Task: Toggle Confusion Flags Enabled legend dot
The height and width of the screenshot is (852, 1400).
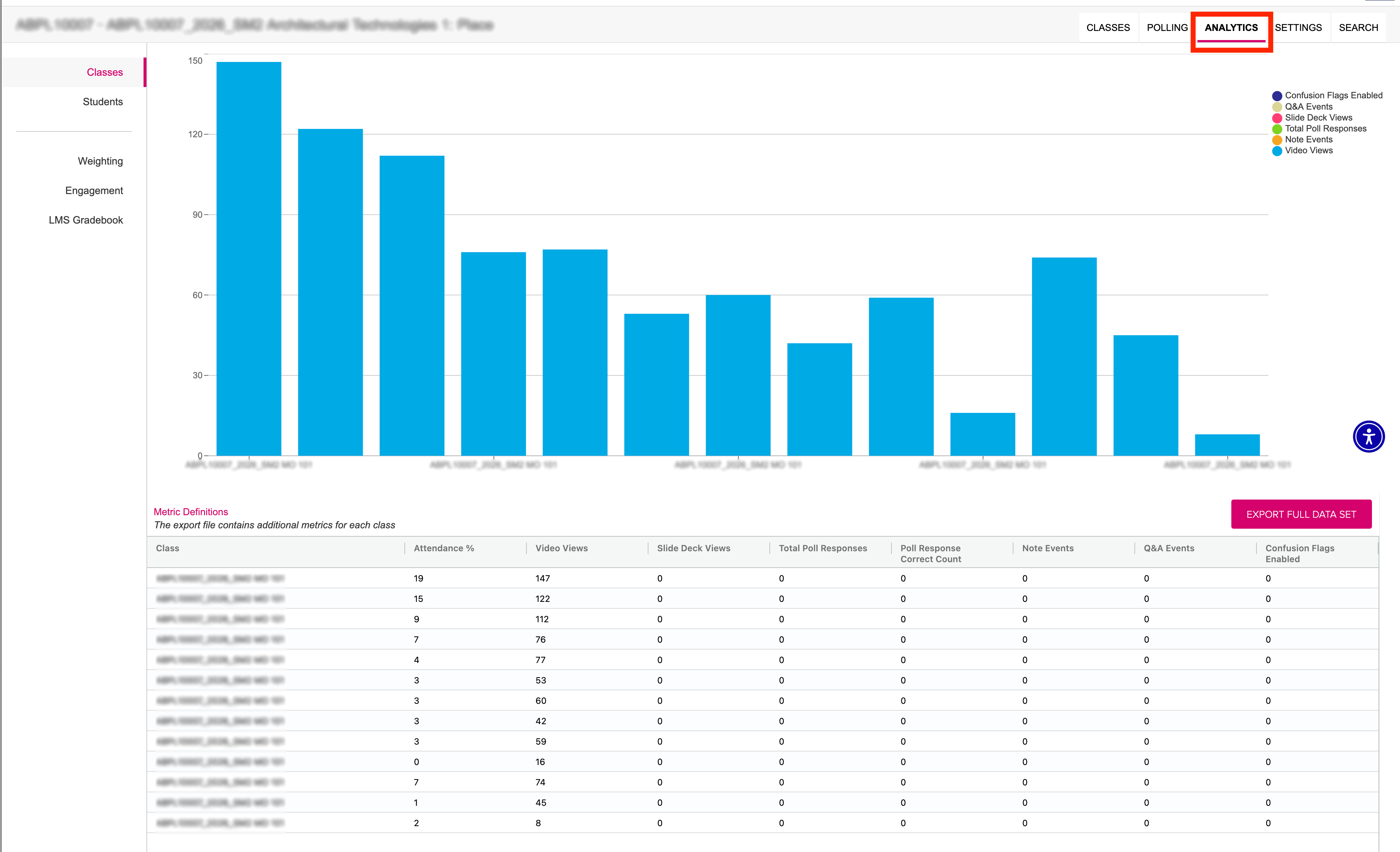Action: point(1277,96)
